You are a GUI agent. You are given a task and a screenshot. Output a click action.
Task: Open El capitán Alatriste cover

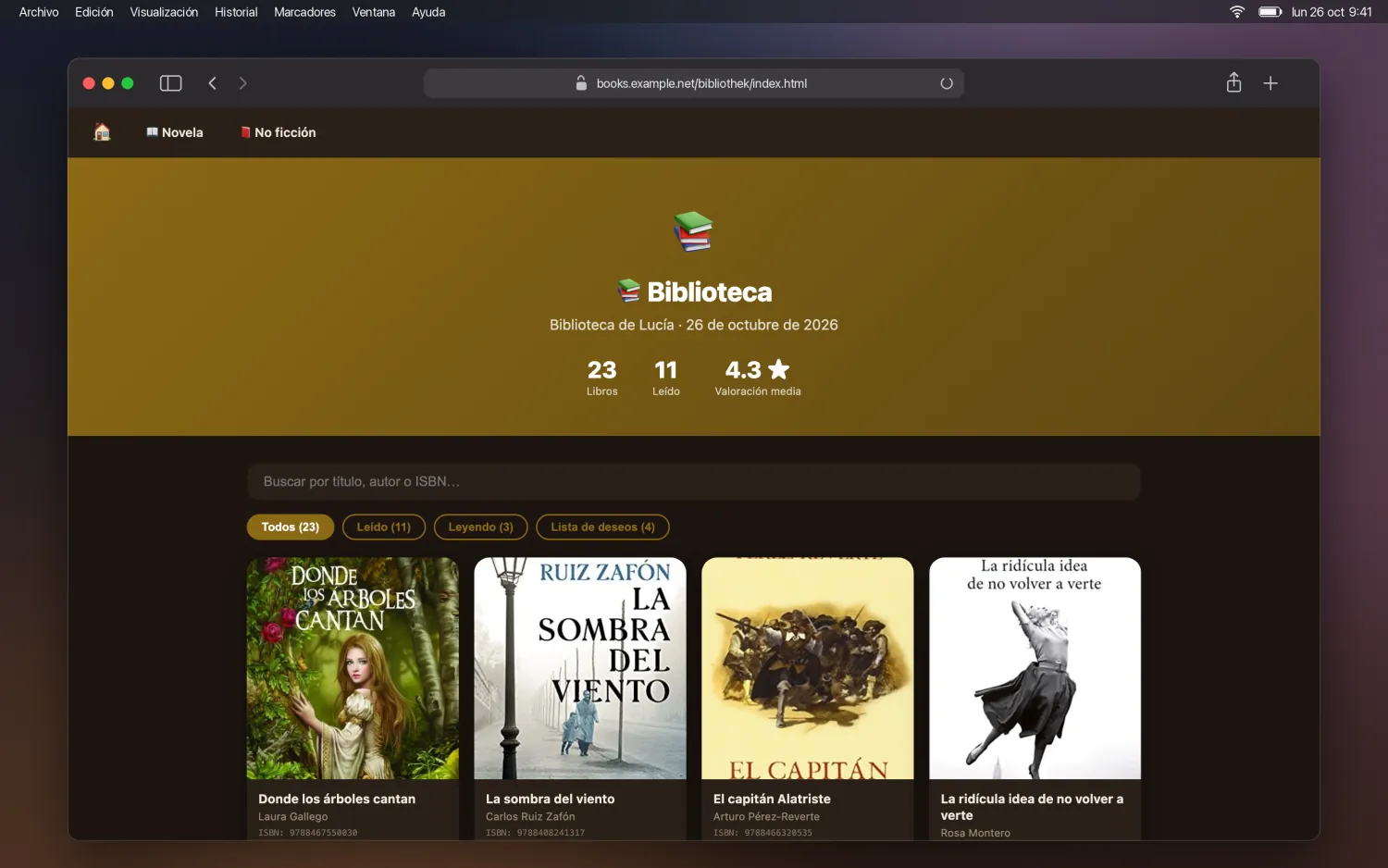(x=808, y=668)
